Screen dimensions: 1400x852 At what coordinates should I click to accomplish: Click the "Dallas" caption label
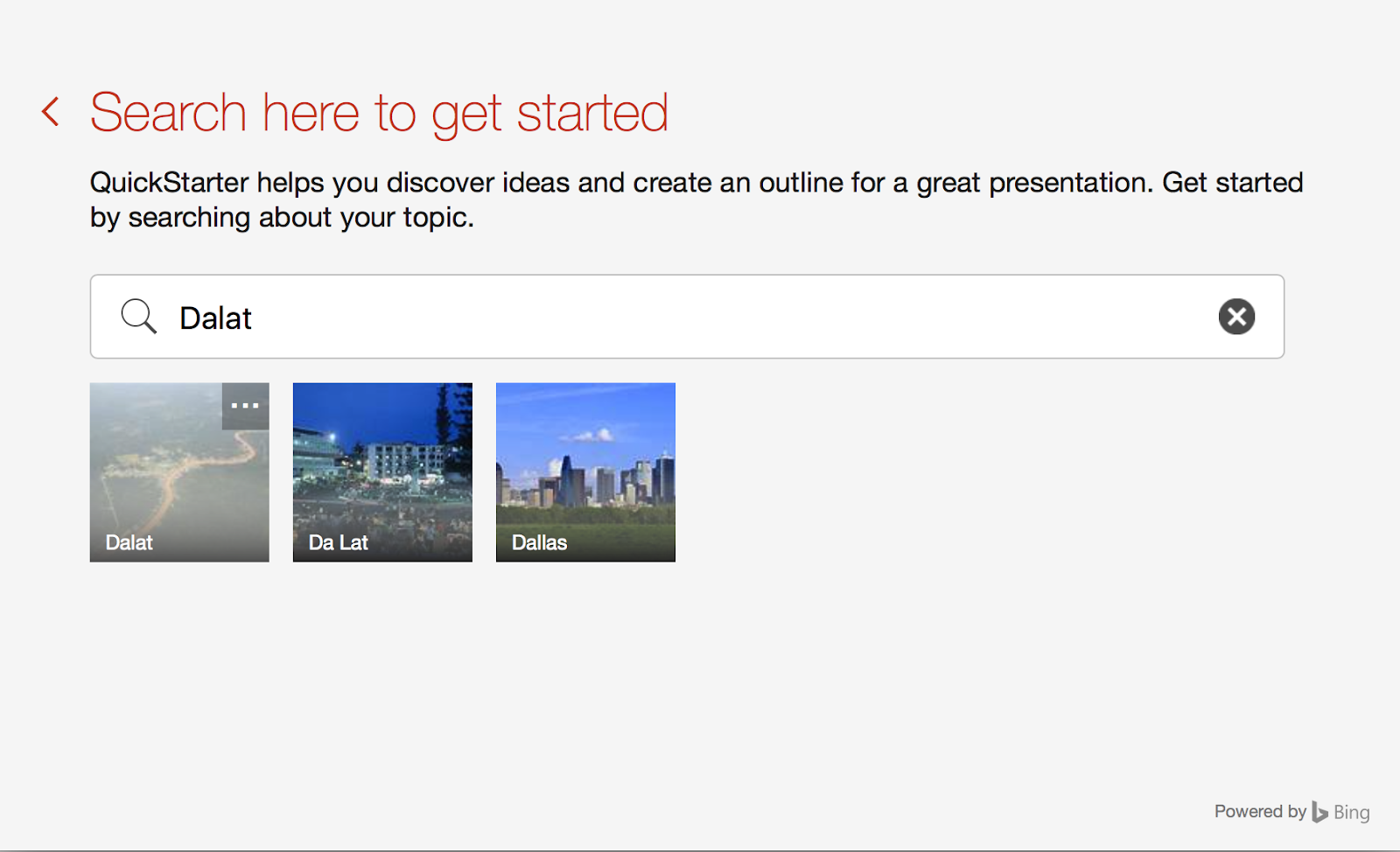[539, 542]
